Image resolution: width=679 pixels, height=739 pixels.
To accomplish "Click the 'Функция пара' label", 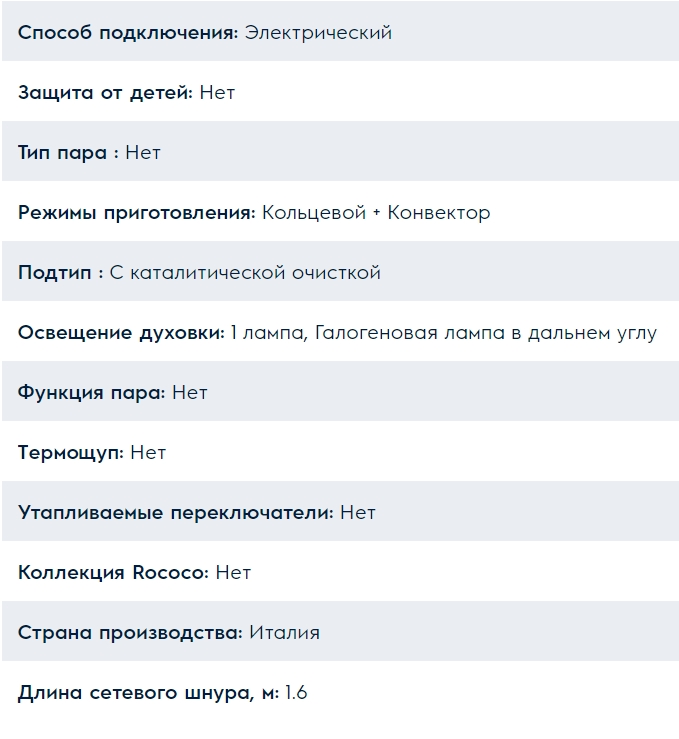I will click(x=91, y=393).
